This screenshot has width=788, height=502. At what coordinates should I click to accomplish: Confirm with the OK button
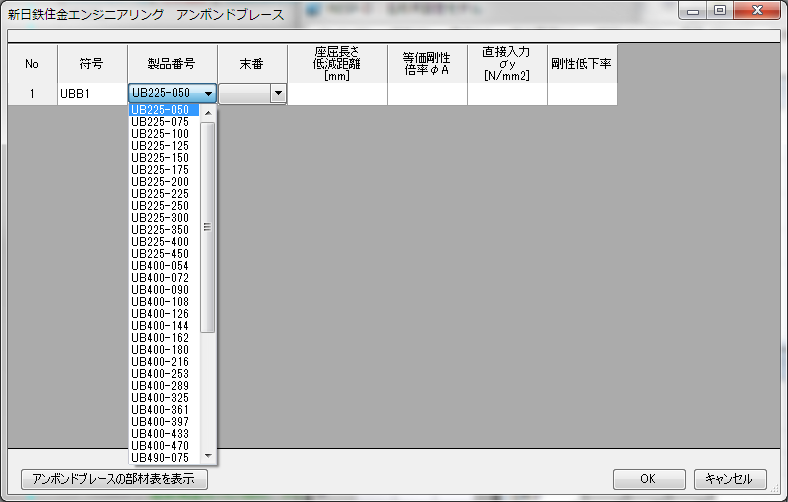click(x=649, y=479)
